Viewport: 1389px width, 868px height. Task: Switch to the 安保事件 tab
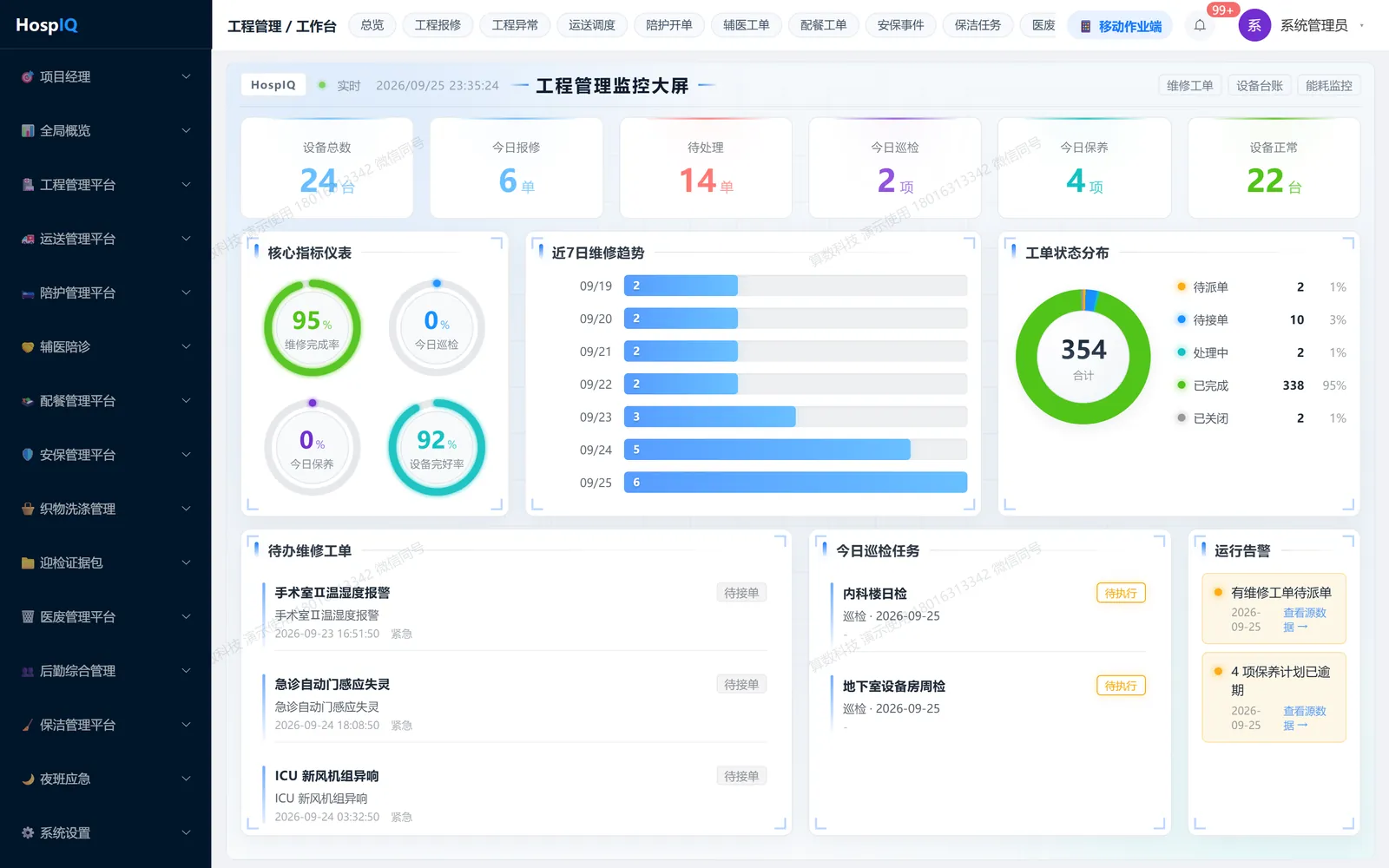900,25
